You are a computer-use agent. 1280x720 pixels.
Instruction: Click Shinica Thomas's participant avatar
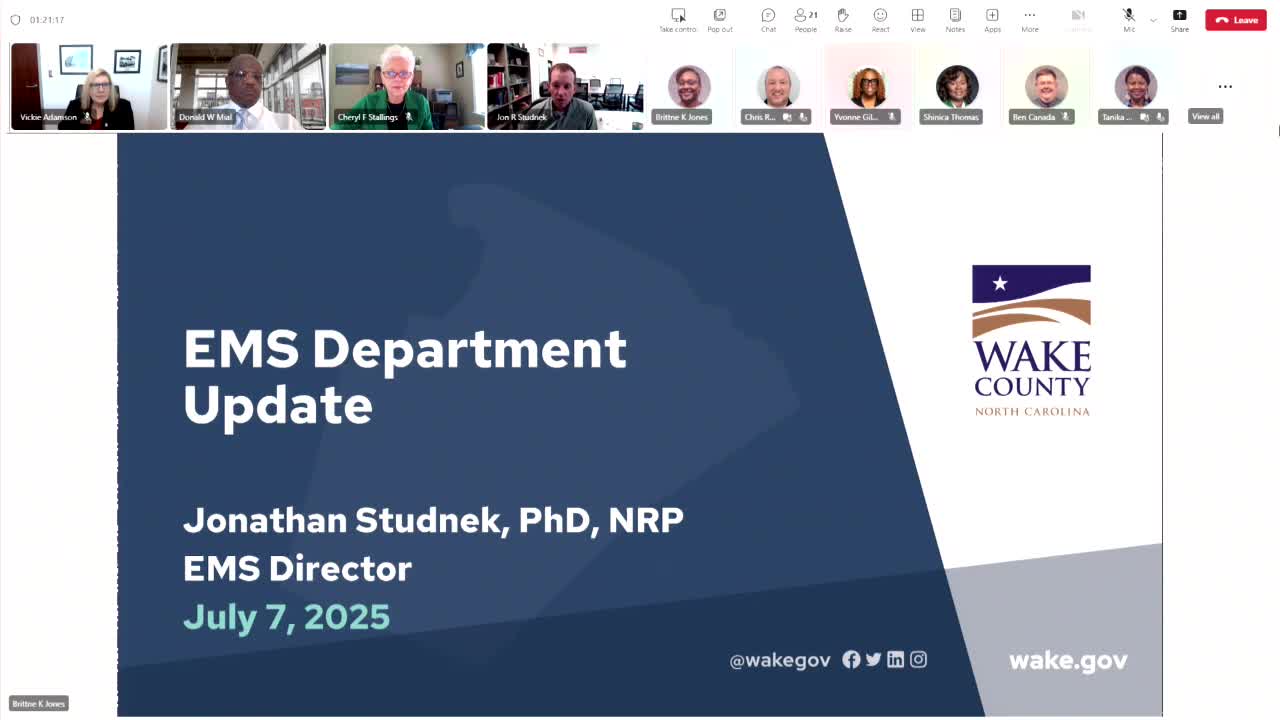click(x=957, y=87)
